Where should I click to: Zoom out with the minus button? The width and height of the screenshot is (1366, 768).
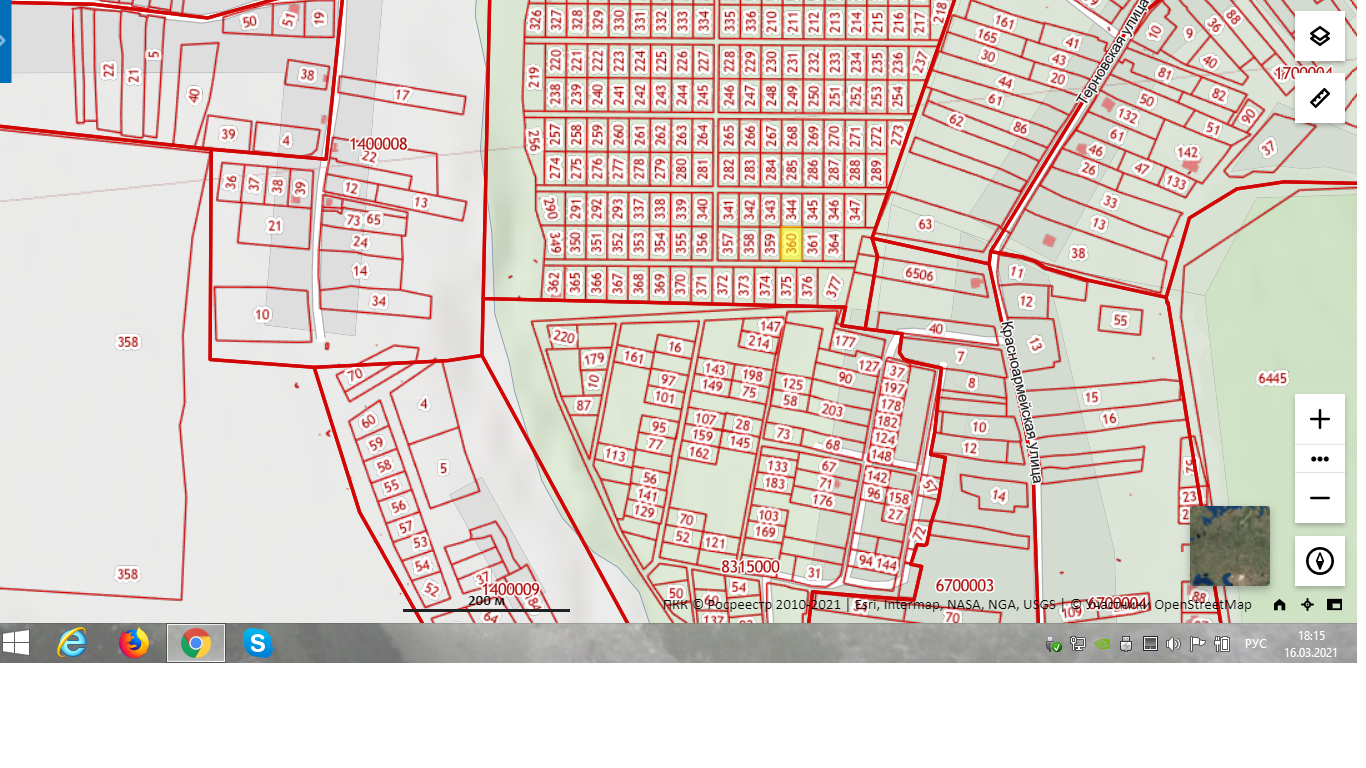1319,498
